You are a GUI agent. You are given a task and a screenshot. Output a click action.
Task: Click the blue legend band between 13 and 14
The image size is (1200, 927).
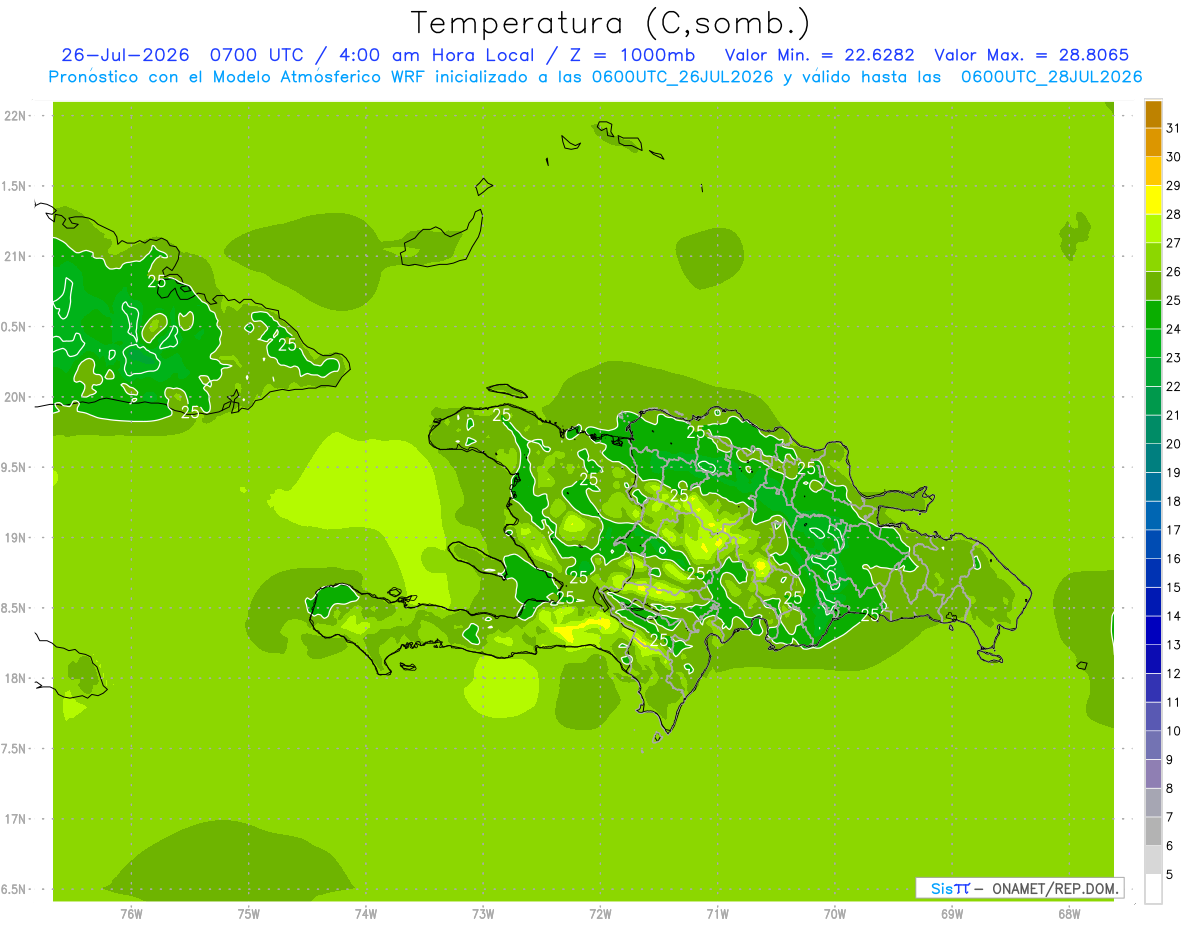click(x=1154, y=630)
